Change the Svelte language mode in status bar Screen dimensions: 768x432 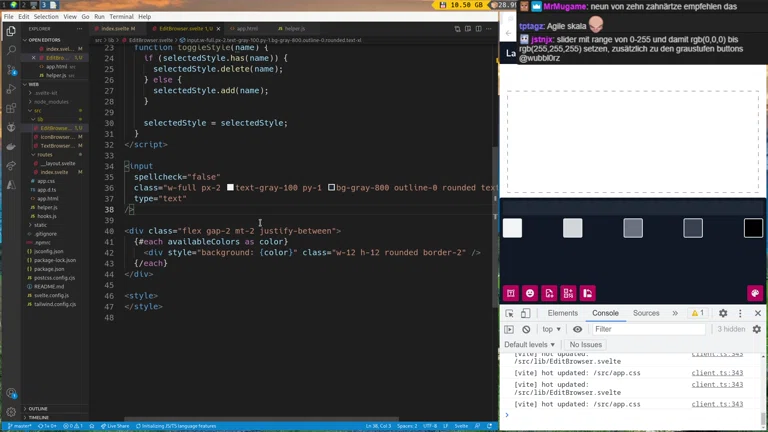(461, 426)
